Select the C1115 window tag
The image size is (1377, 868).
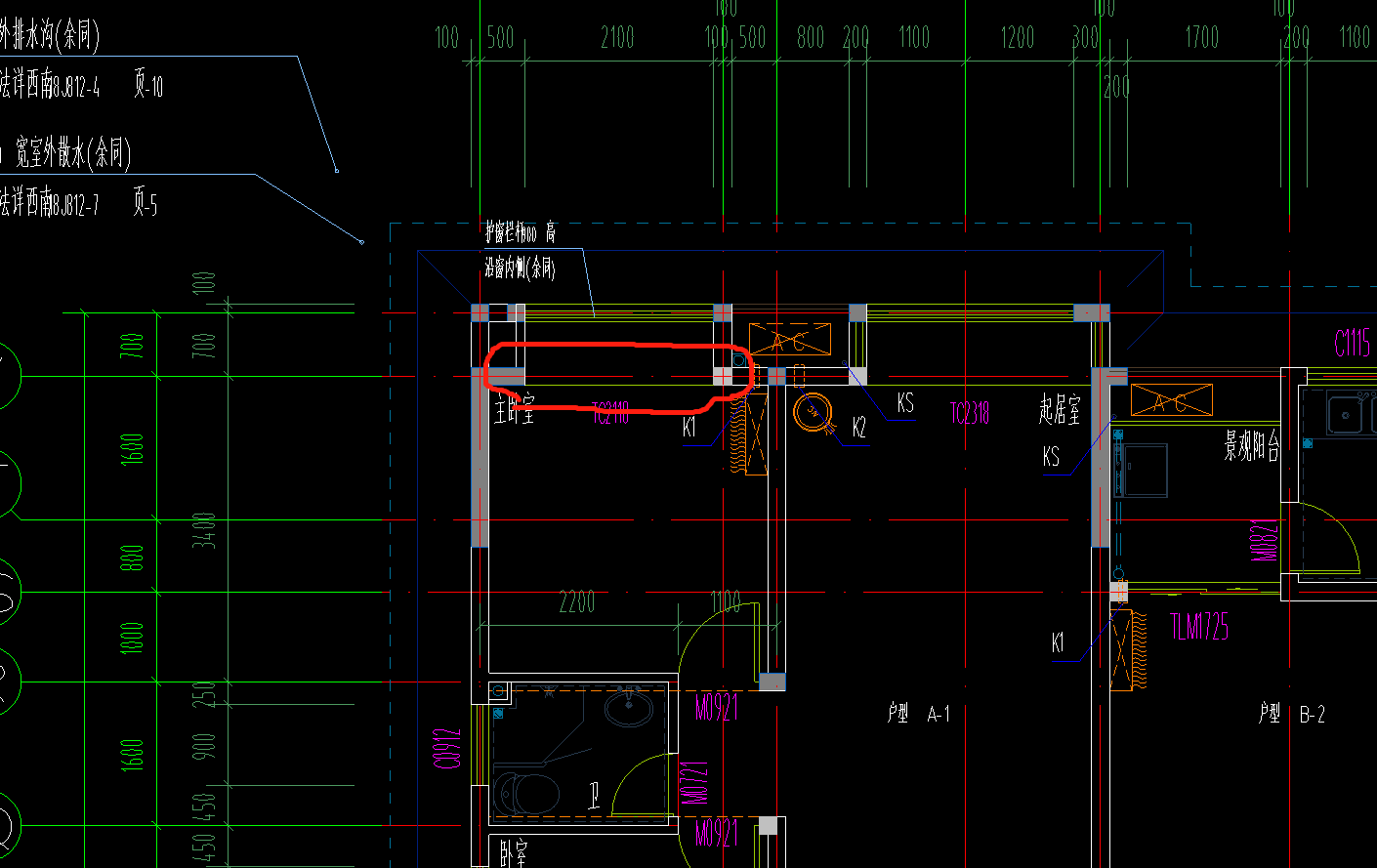pyautogui.click(x=1353, y=343)
